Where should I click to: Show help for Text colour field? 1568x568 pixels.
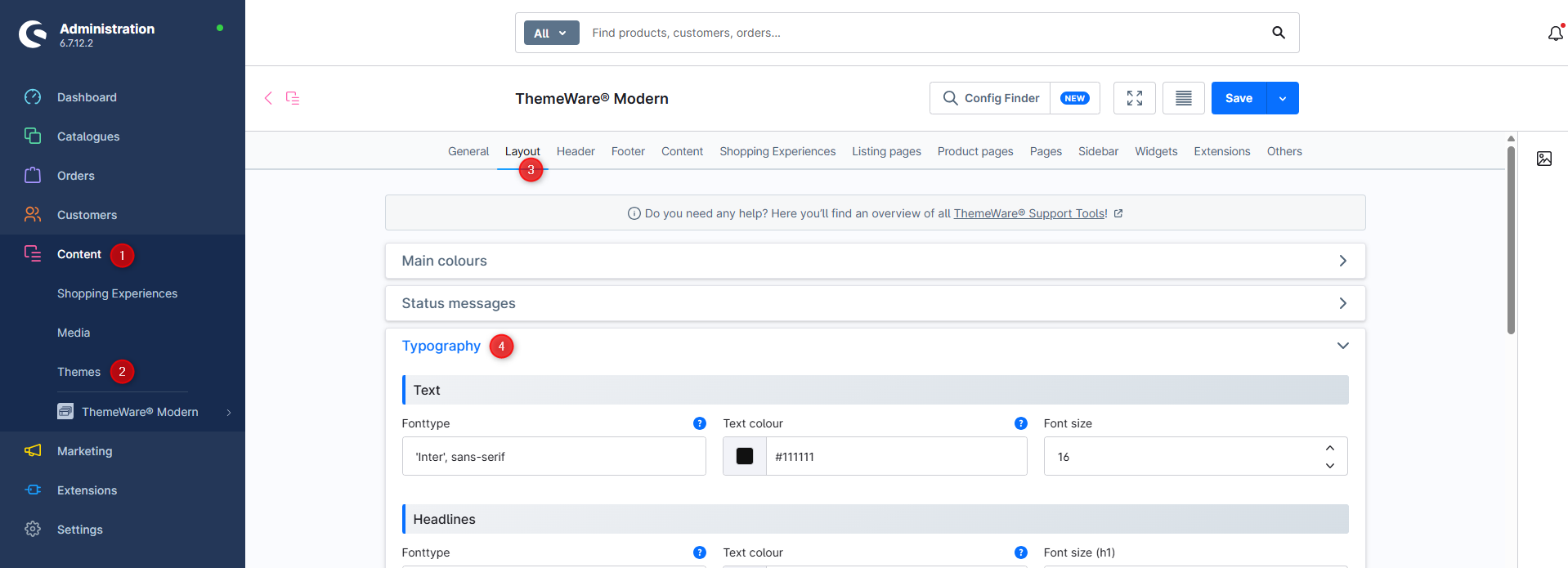click(x=1021, y=423)
